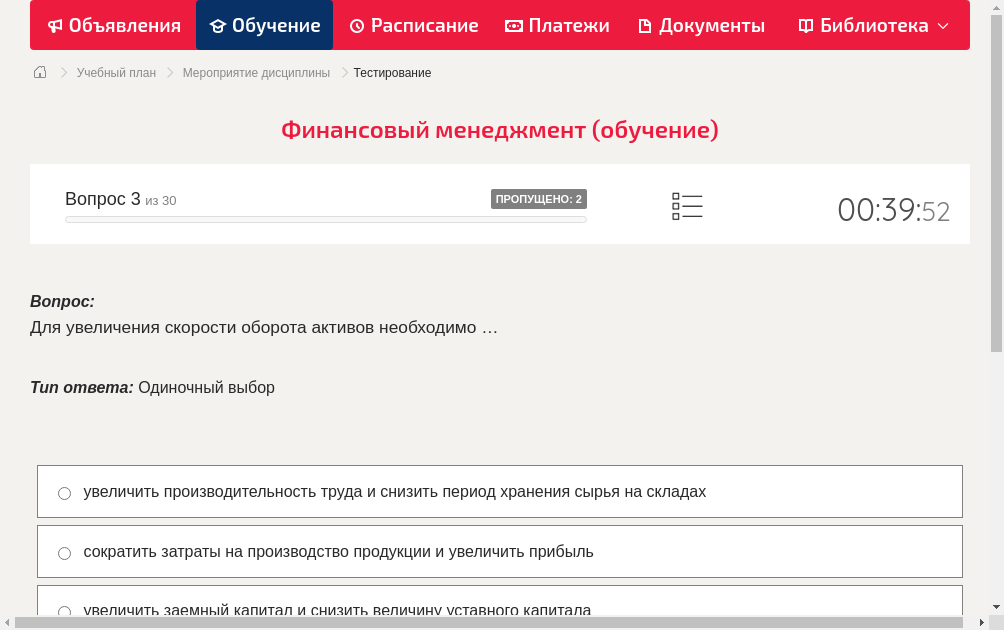Image resolution: width=1004 pixels, height=630 pixels.
Task: Click the megaphone icon for Объявления
Action: coord(54,25)
